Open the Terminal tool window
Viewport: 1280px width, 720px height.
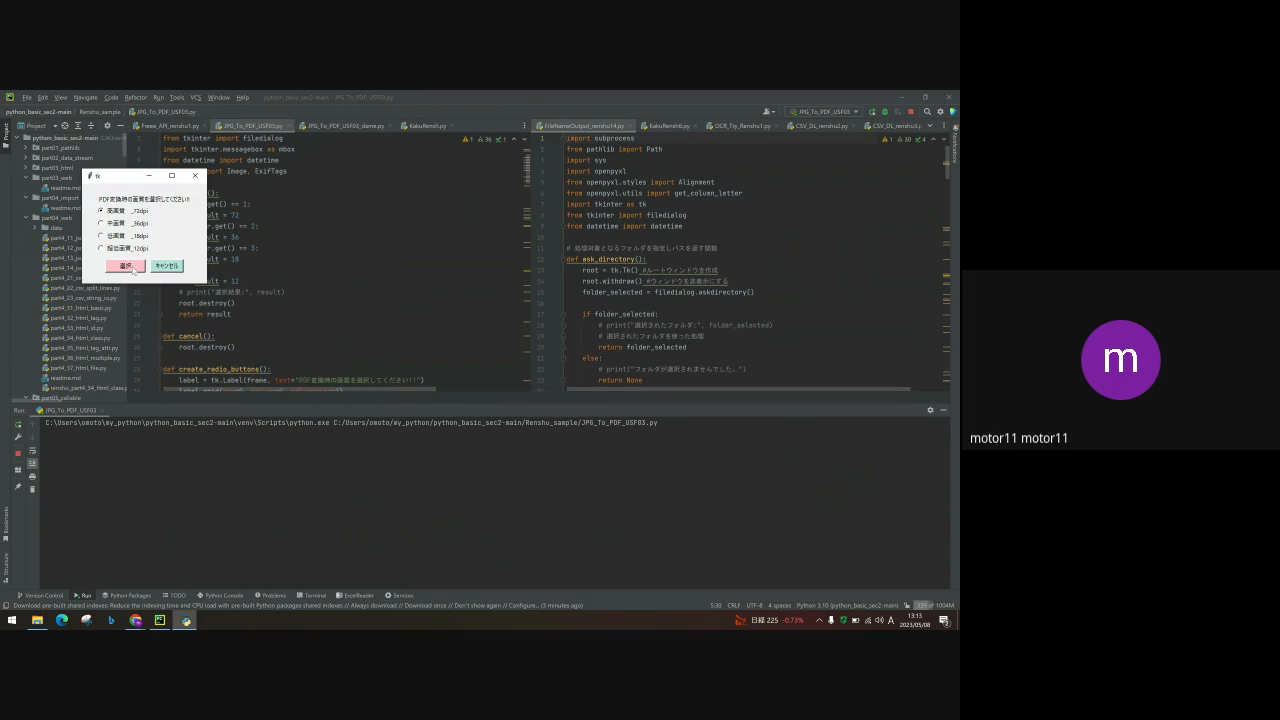pos(311,595)
